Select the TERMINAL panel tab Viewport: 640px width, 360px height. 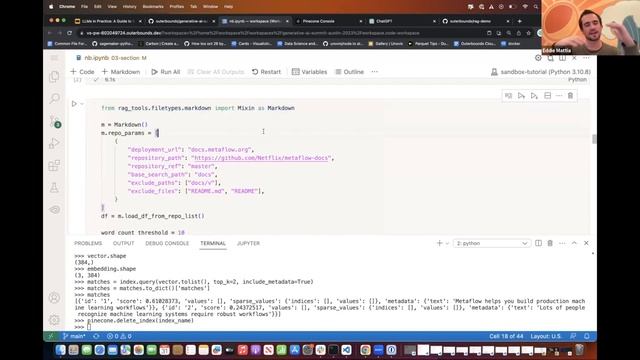click(x=213, y=243)
